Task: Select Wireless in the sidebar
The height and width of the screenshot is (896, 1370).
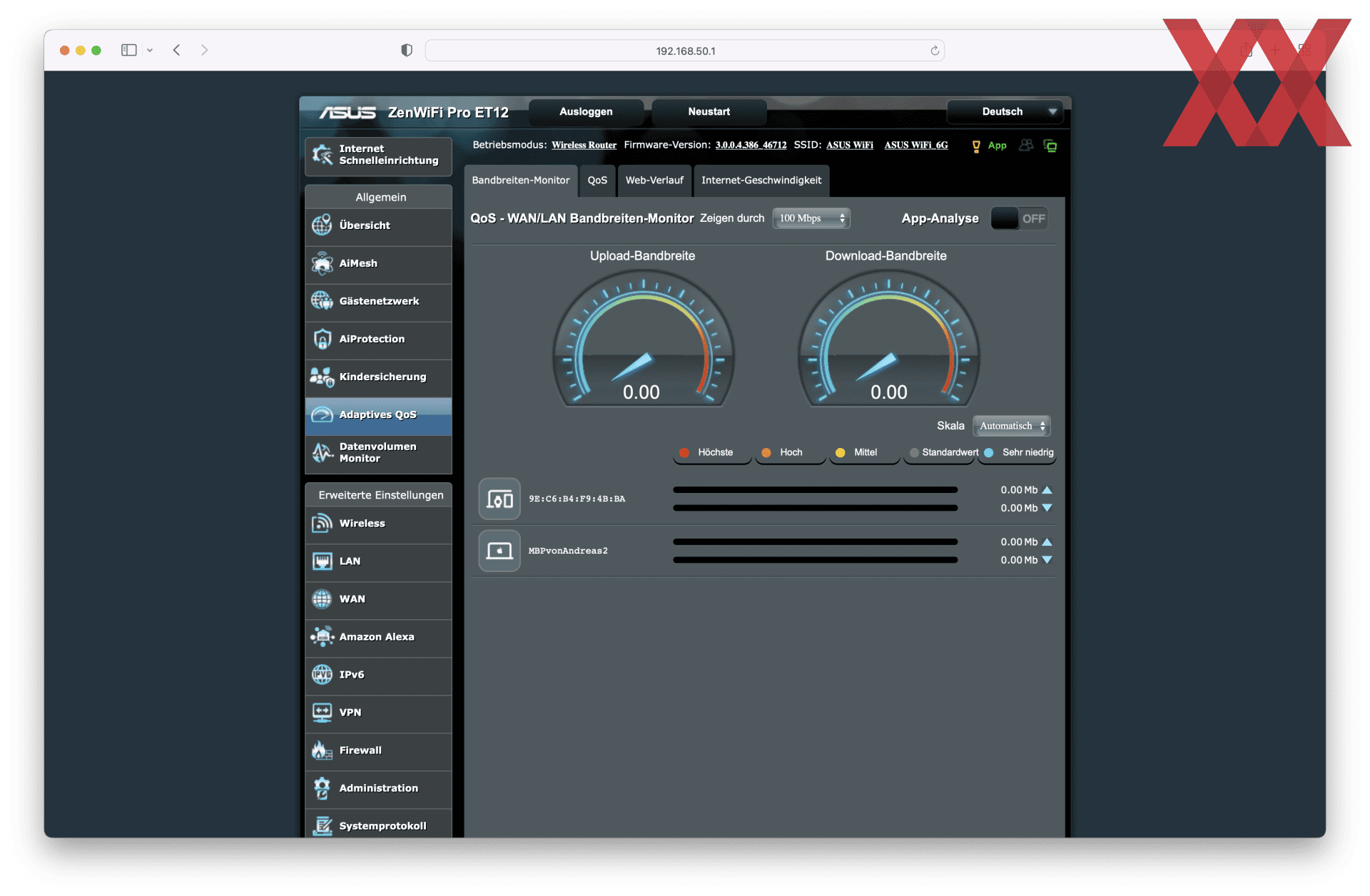Action: (x=379, y=524)
